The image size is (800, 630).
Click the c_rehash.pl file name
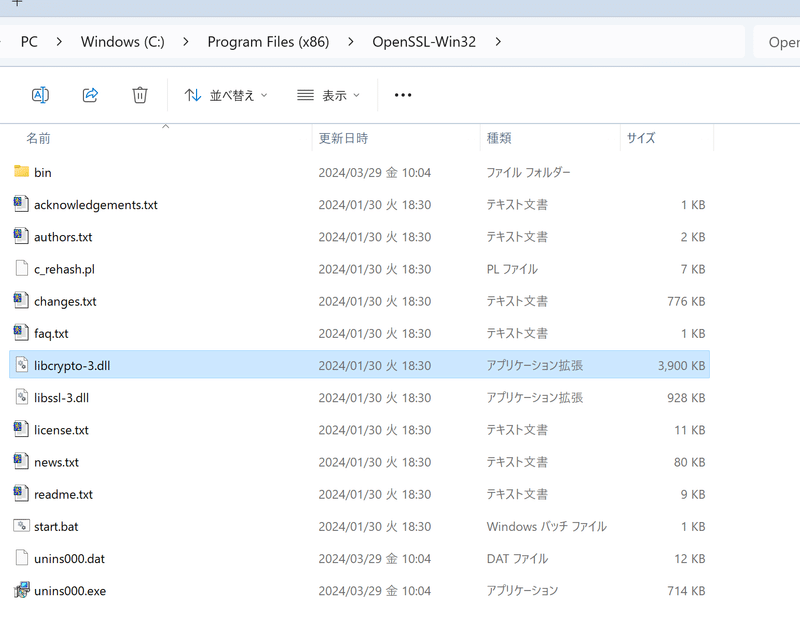point(64,269)
